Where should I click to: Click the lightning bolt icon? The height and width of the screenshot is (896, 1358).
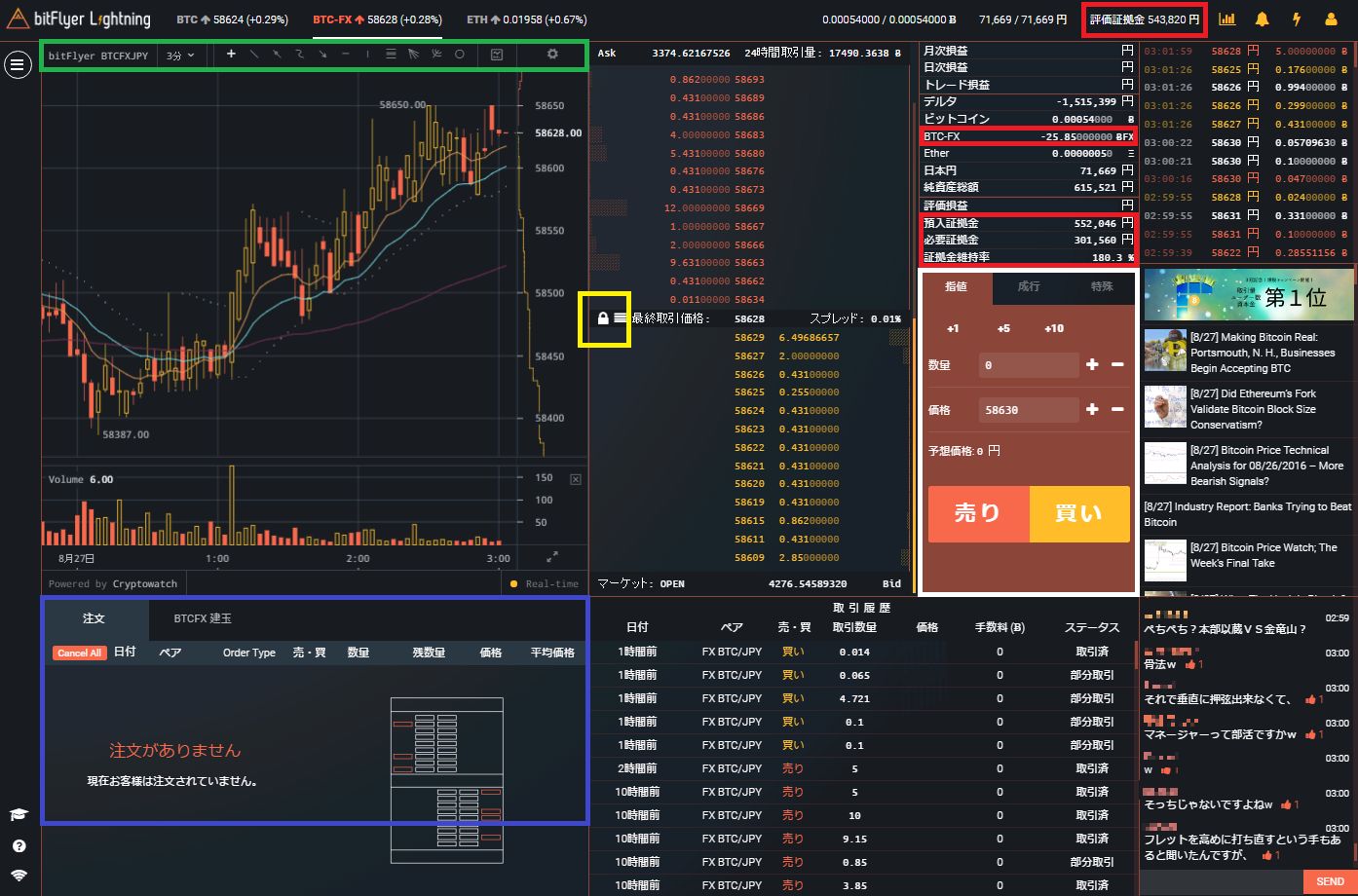pyautogui.click(x=1296, y=19)
